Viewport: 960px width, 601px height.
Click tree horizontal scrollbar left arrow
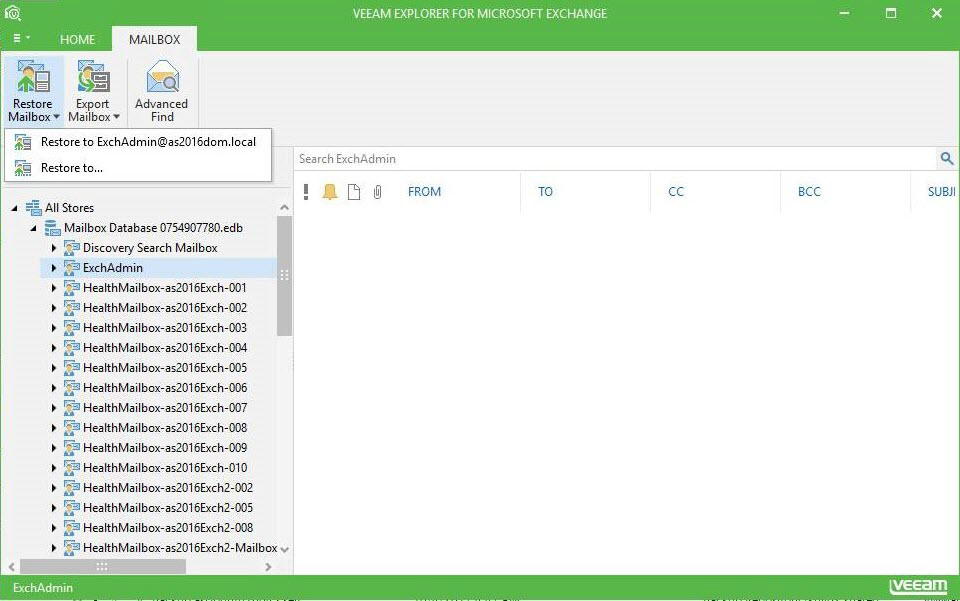(x=12, y=567)
